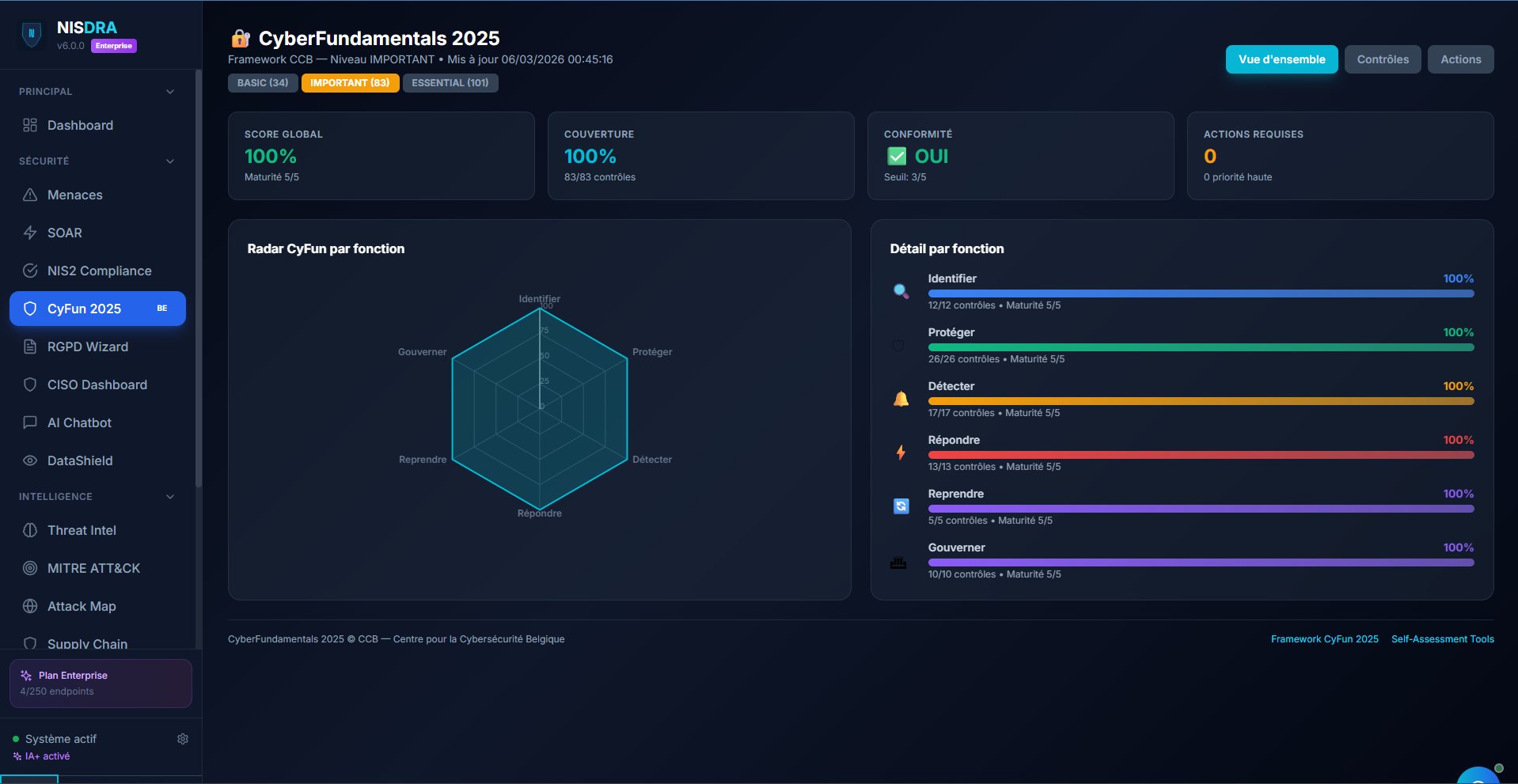The height and width of the screenshot is (784, 1518).
Task: Collapse the PRINCIPAL sidebar section
Action: tap(170, 92)
